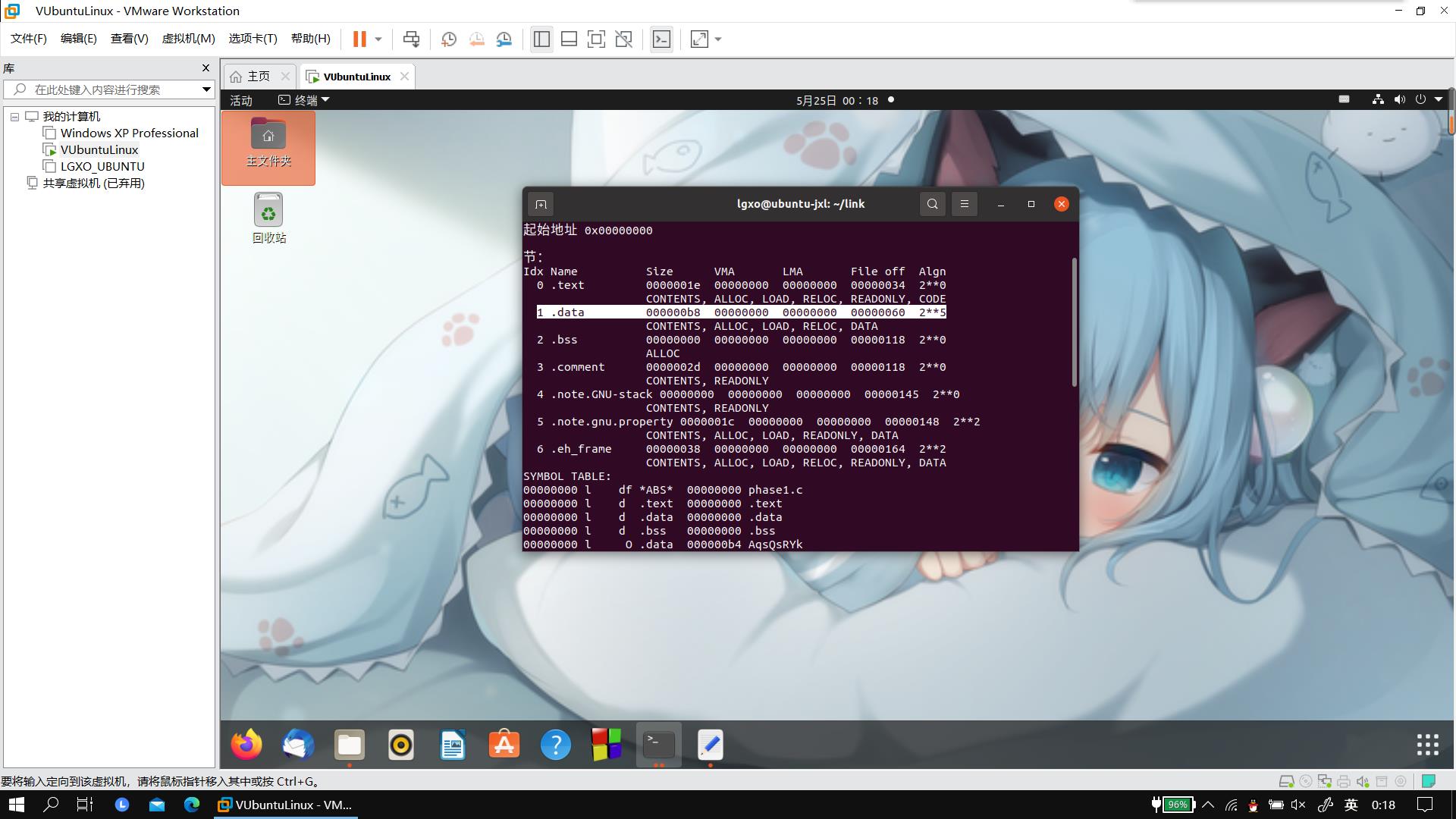Image resolution: width=1456 pixels, height=819 pixels.
Task: Open the 编辑(E) menu
Action: 79,39
